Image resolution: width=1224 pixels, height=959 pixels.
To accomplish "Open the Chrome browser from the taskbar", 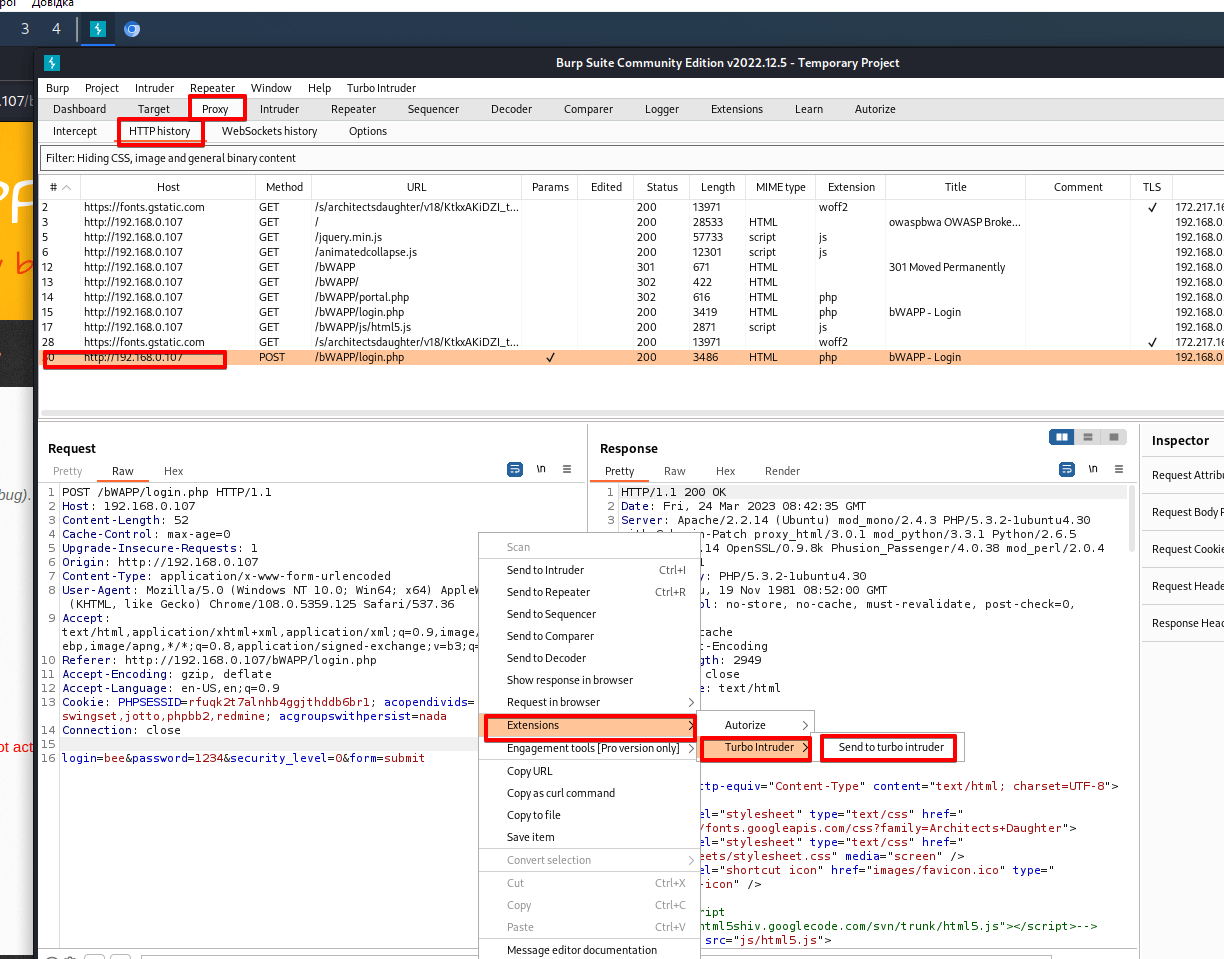I will pyautogui.click(x=132, y=29).
